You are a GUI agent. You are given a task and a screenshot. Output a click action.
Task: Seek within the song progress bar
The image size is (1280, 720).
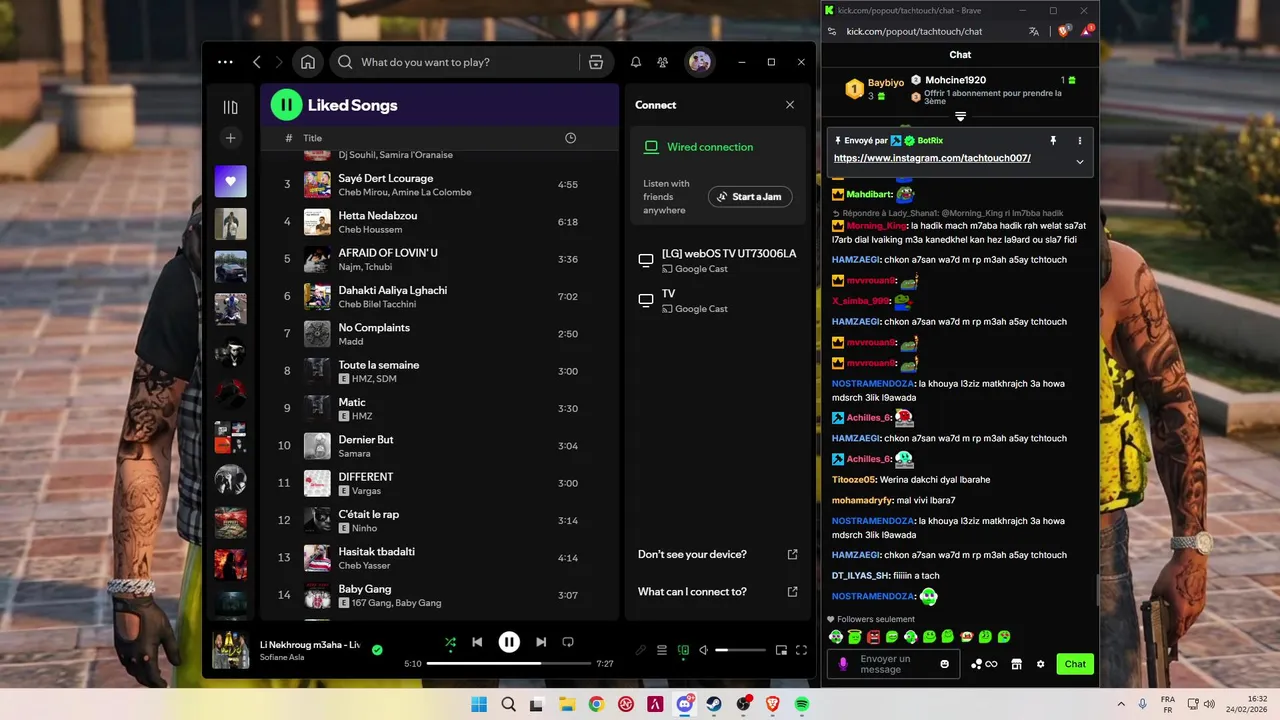tap(510, 663)
